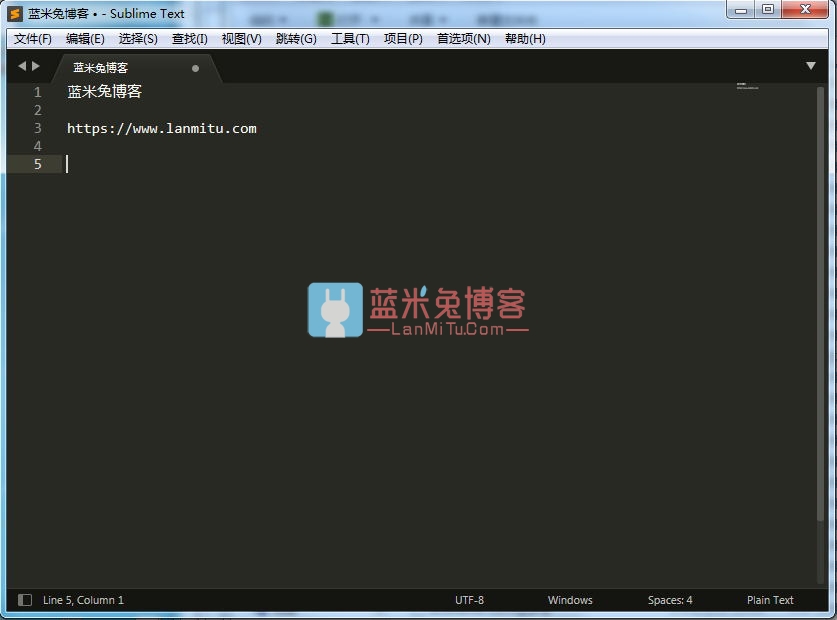The height and width of the screenshot is (620, 837).
Task: Toggle the sidebar panel switcher icon
Action: (25, 600)
